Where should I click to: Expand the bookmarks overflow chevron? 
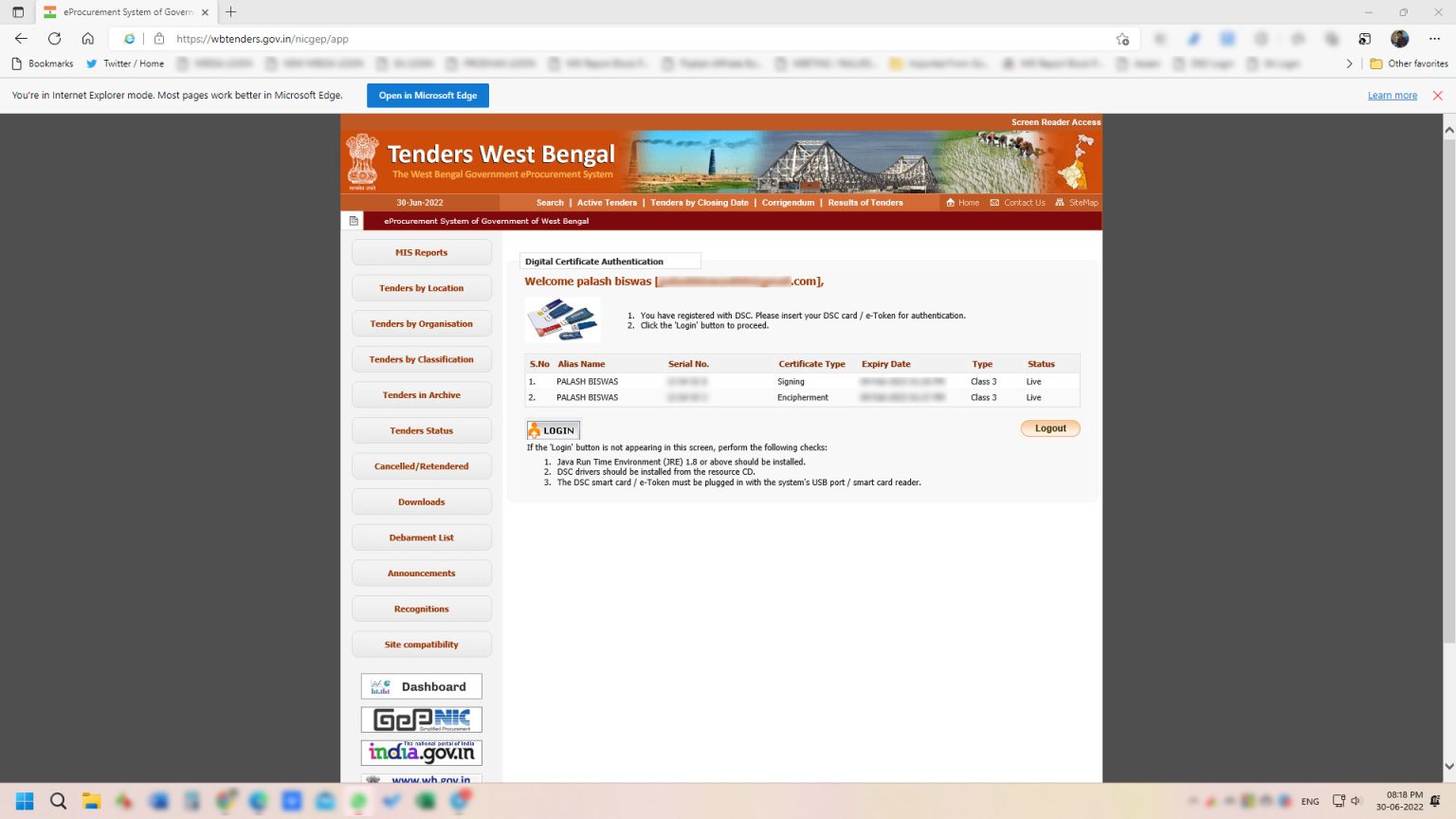click(x=1349, y=64)
